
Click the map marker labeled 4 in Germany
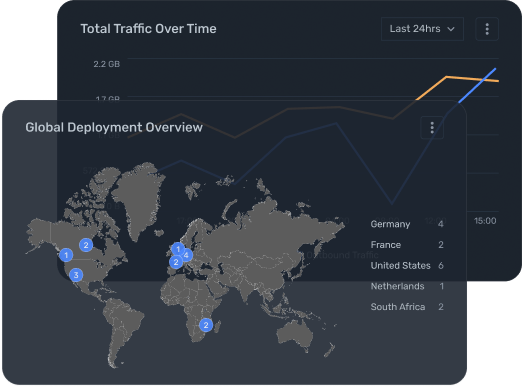186,255
